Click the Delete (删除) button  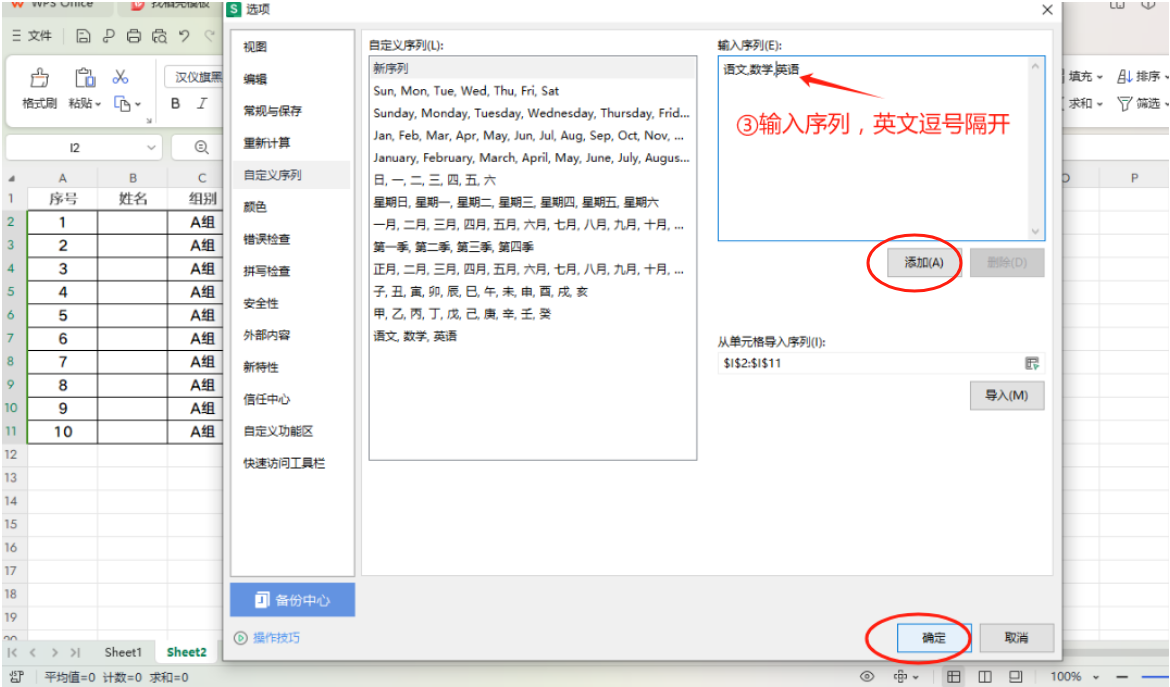pyautogui.click(x=1007, y=263)
